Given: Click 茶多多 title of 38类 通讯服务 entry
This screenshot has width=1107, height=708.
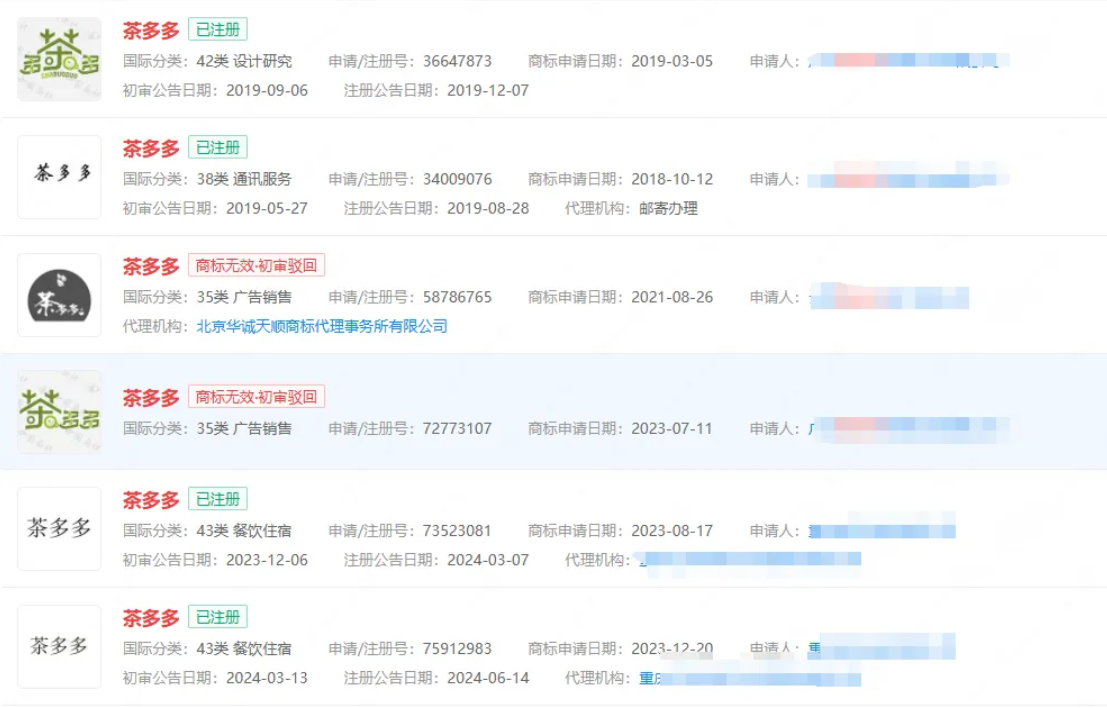Looking at the screenshot, I should pyautogui.click(x=151, y=148).
